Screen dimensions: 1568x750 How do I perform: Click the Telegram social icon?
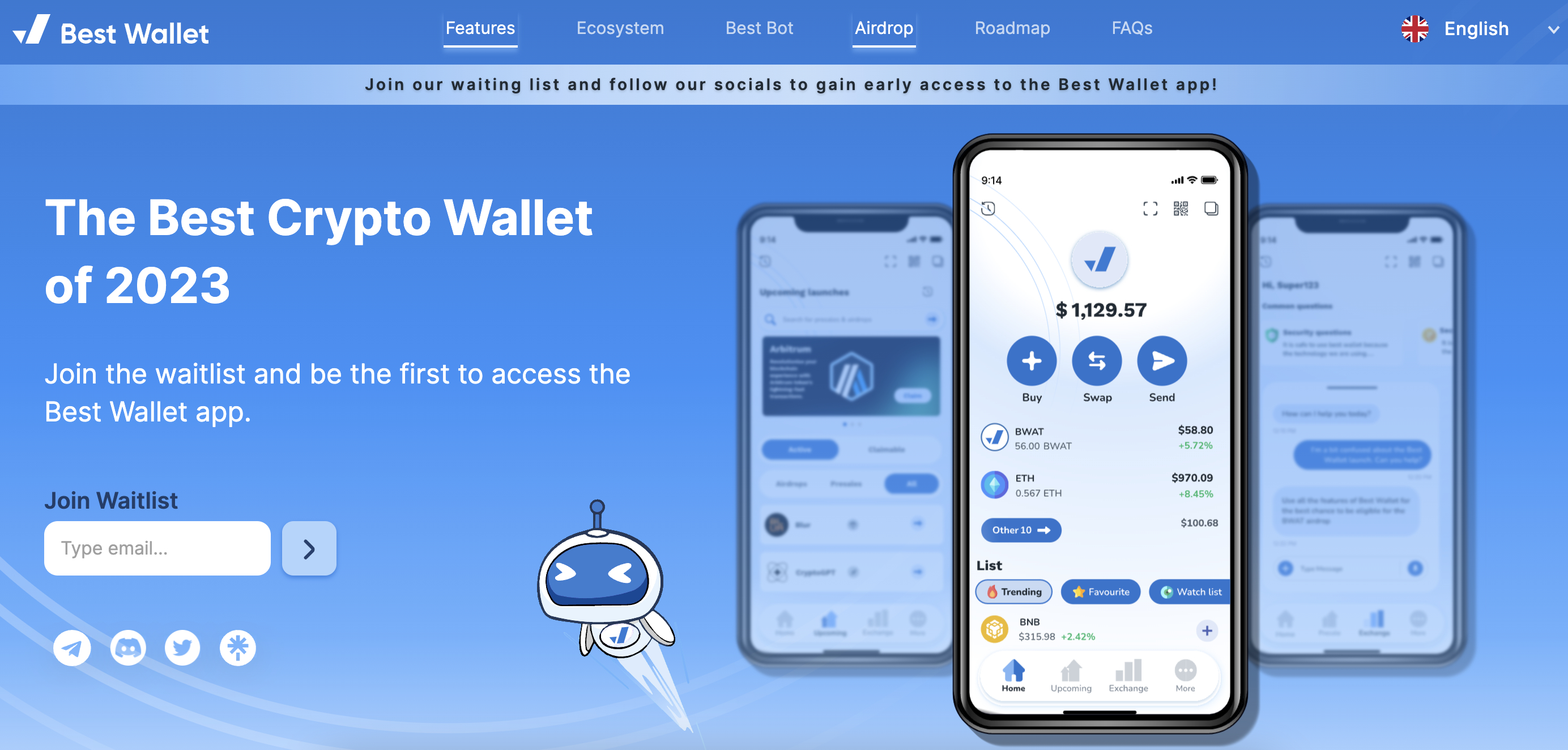pos(72,651)
